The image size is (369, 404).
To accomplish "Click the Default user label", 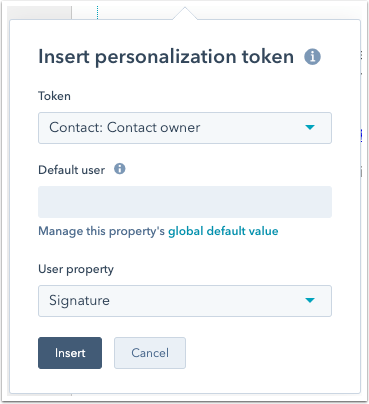I will click(72, 170).
